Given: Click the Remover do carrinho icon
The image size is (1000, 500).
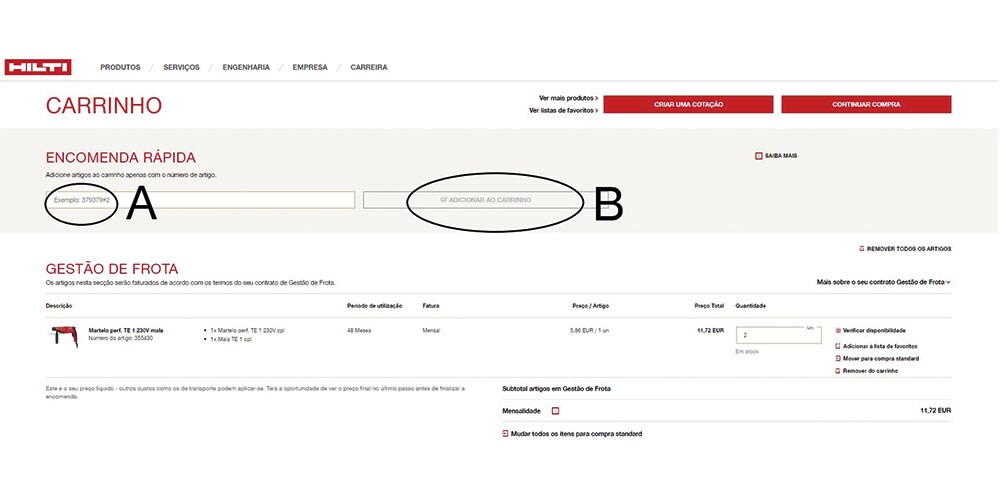Looking at the screenshot, I should pos(838,371).
